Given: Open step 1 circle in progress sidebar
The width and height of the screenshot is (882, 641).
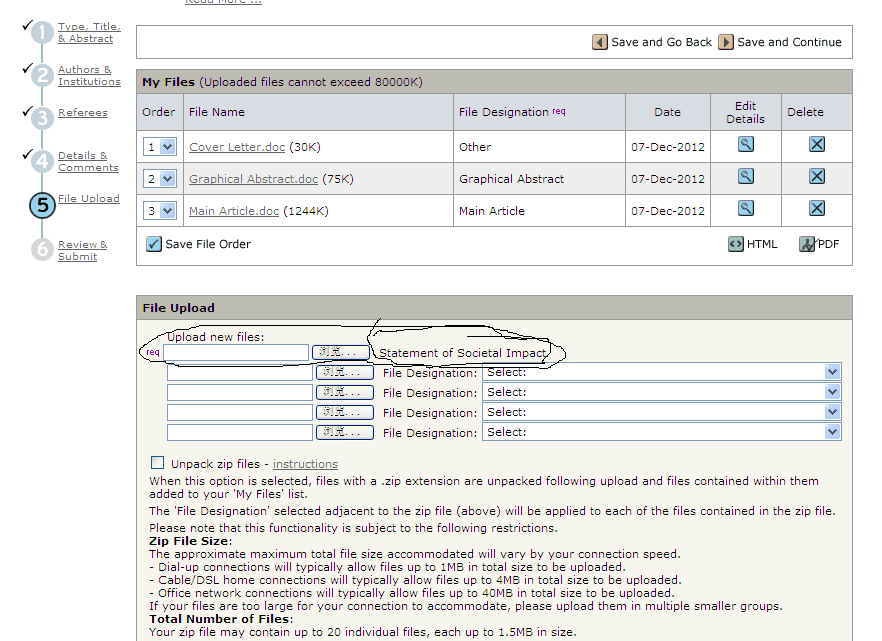Looking at the screenshot, I should coord(42,33).
